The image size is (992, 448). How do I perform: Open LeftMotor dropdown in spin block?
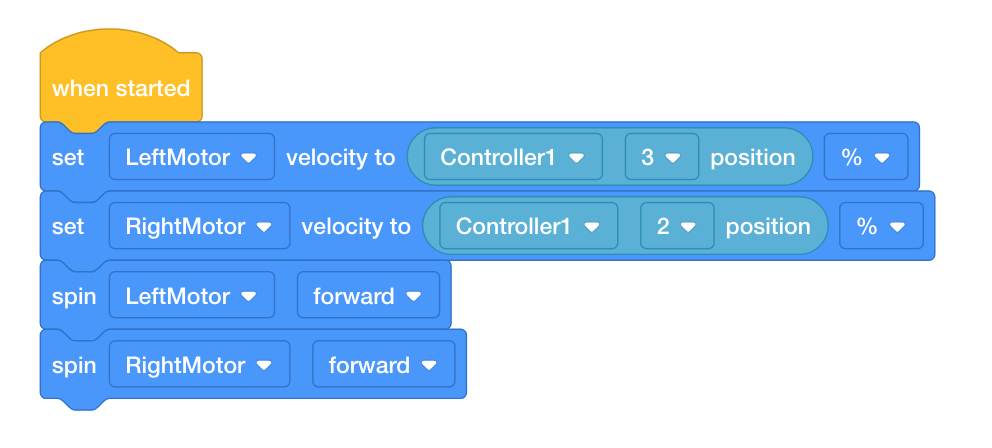pos(192,295)
